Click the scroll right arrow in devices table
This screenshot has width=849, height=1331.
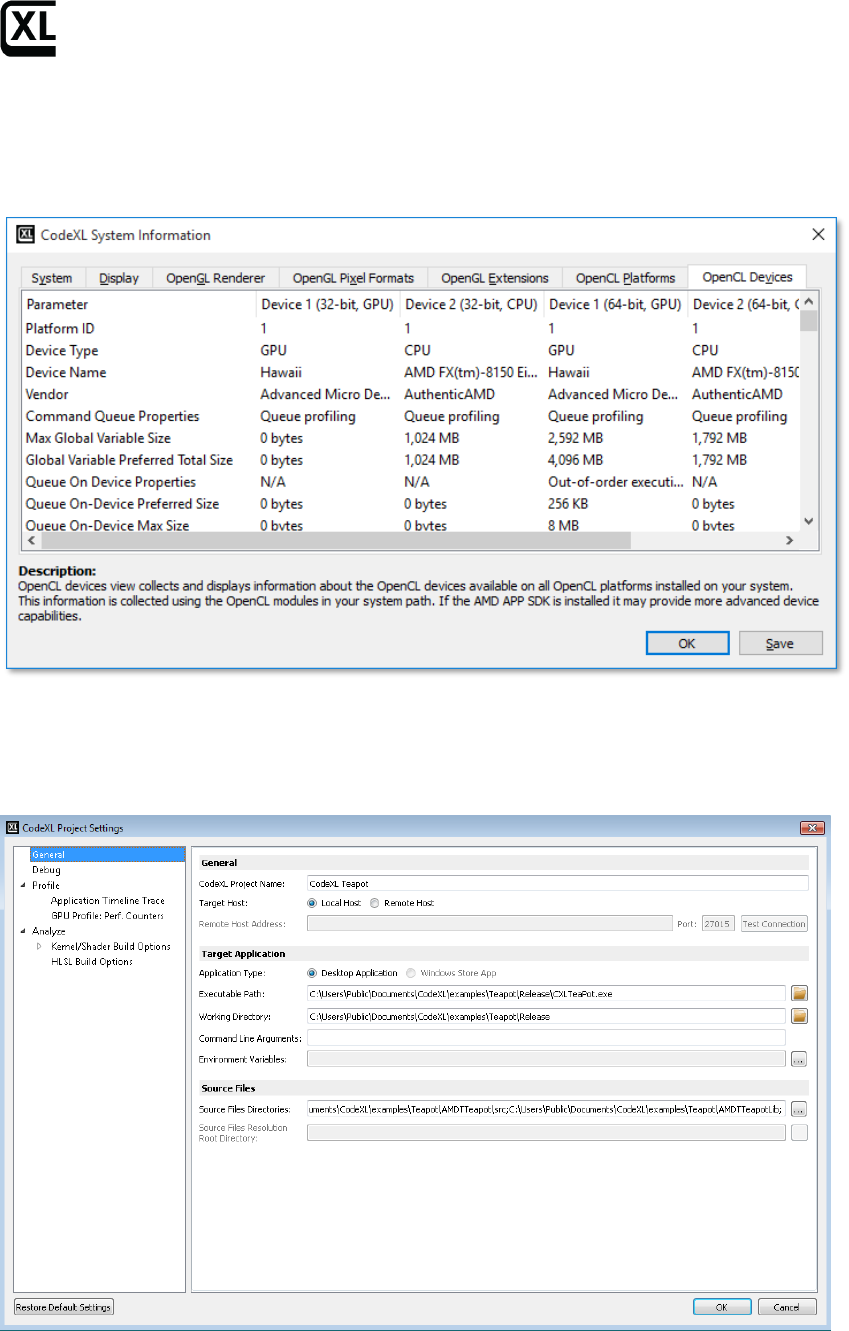tap(789, 540)
